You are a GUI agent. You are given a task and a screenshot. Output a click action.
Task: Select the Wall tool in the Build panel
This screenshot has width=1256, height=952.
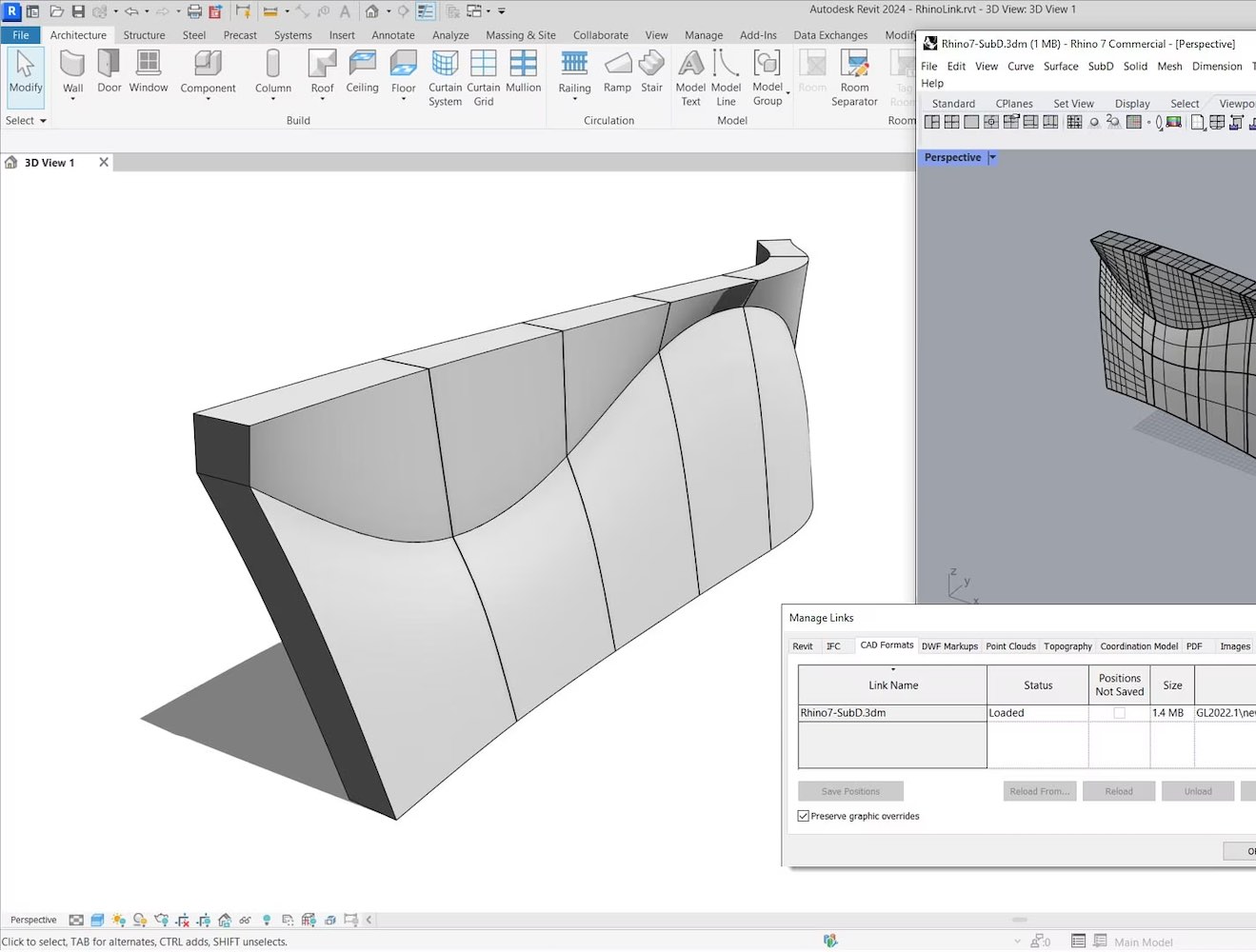[72, 72]
